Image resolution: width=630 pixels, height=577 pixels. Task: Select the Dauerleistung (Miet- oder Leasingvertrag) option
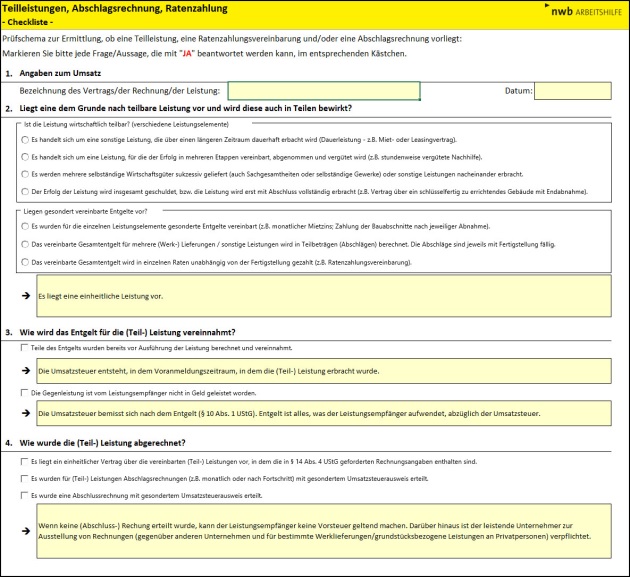25,140
